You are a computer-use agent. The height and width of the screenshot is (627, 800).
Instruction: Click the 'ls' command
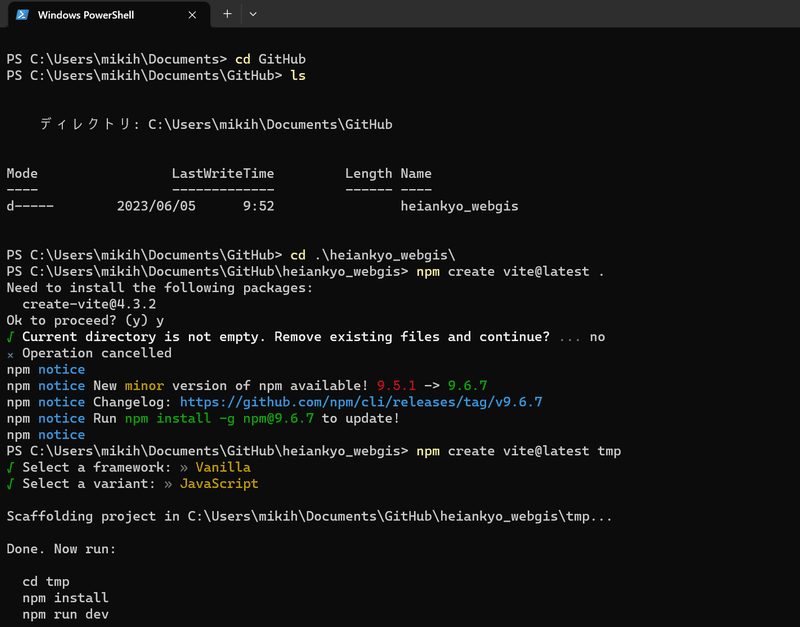pos(298,76)
